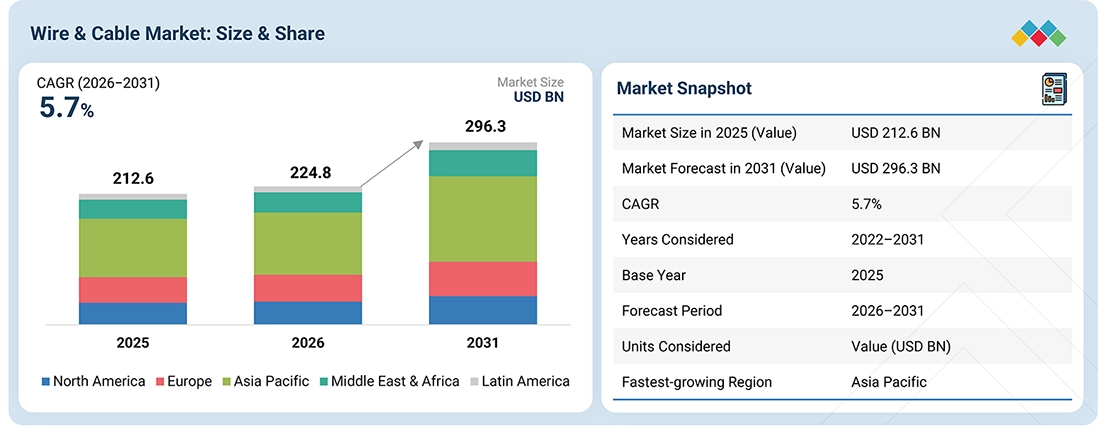The width and height of the screenshot is (1100, 429).
Task: Click the 'Latin America' legend label
Action: [x=525, y=381]
